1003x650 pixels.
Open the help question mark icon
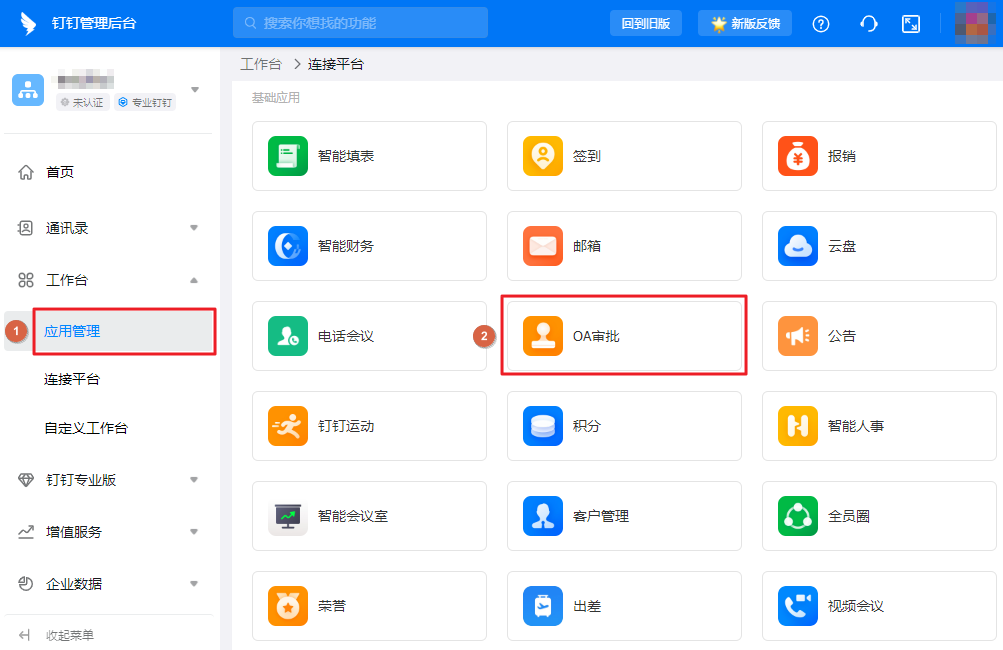[x=820, y=23]
